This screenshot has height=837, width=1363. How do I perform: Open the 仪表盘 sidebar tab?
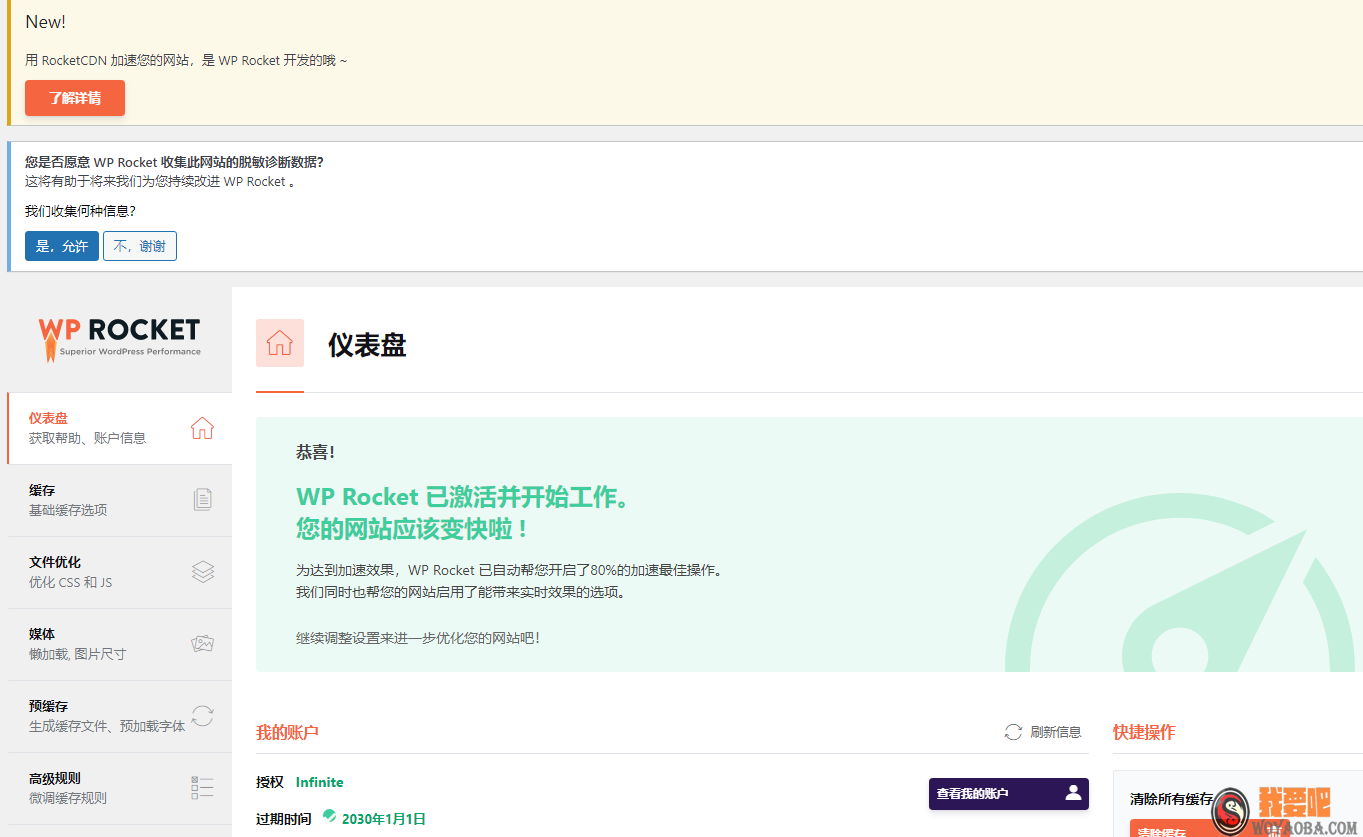point(120,428)
